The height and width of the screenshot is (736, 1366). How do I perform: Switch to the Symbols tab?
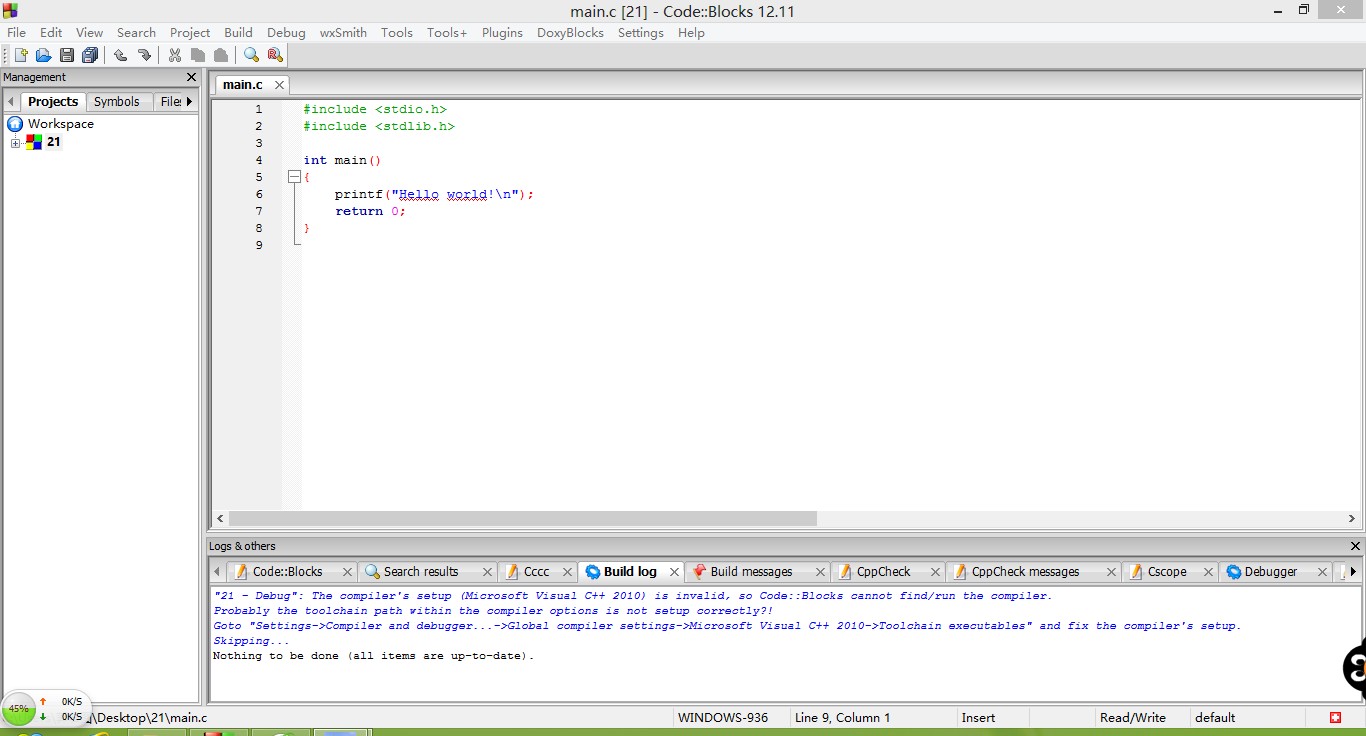click(x=117, y=101)
